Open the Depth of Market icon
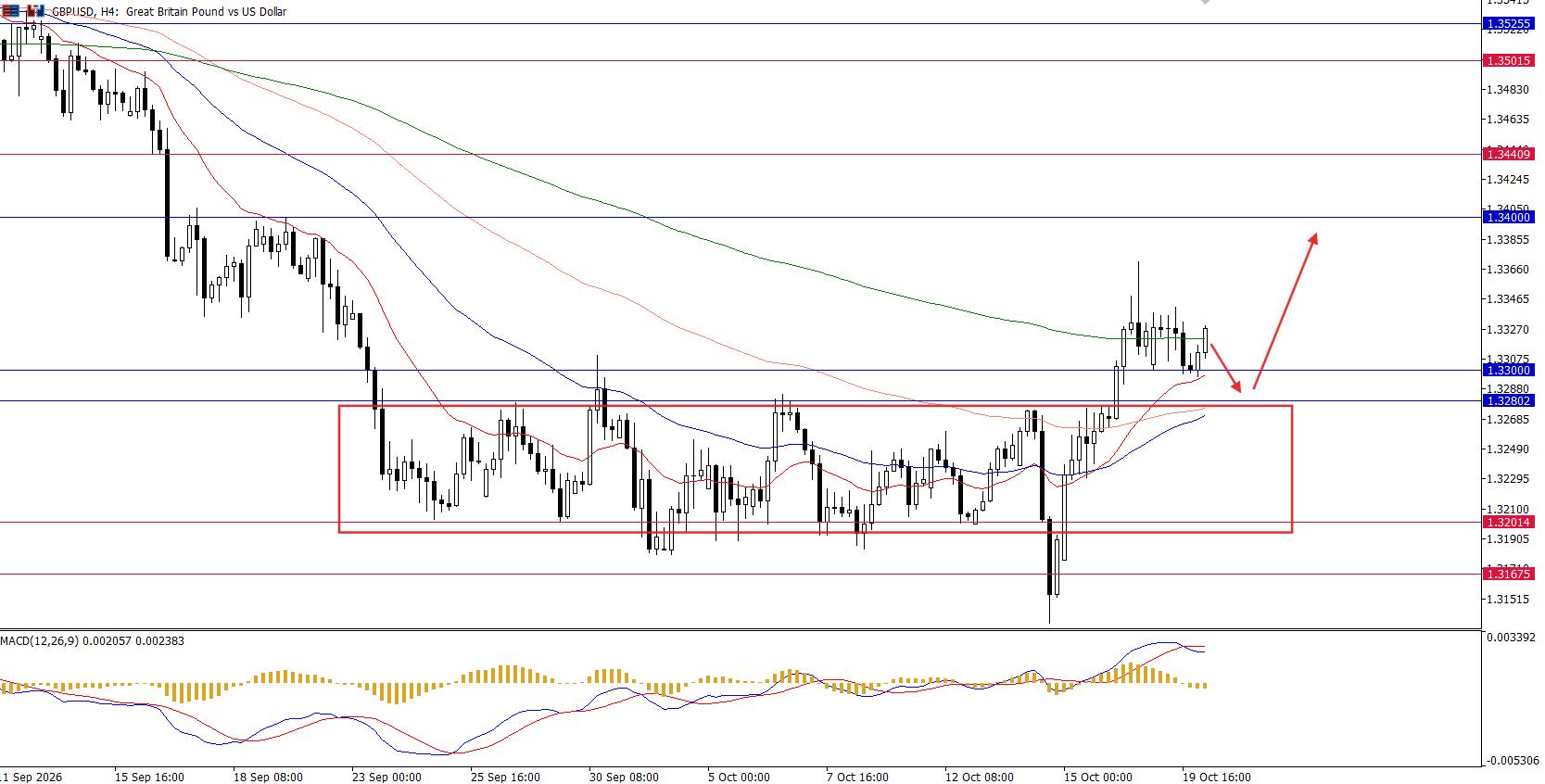1545x784 pixels. click(x=34, y=11)
